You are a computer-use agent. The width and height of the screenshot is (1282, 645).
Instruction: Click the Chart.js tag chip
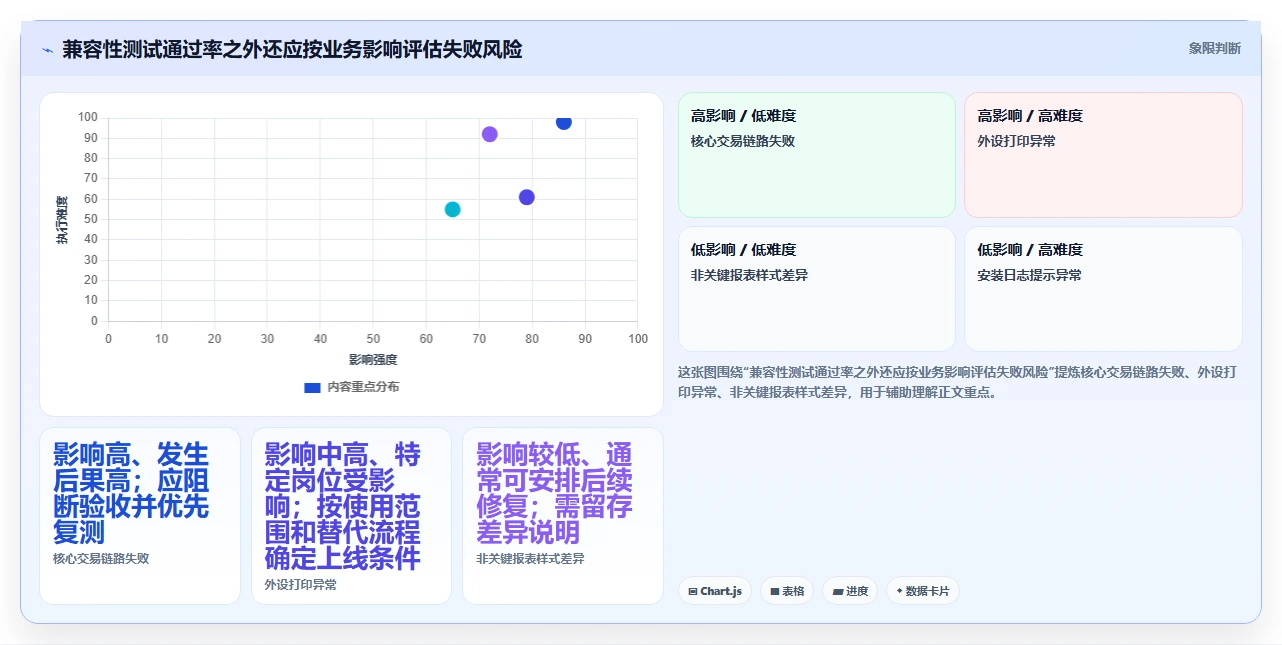pyautogui.click(x=715, y=591)
